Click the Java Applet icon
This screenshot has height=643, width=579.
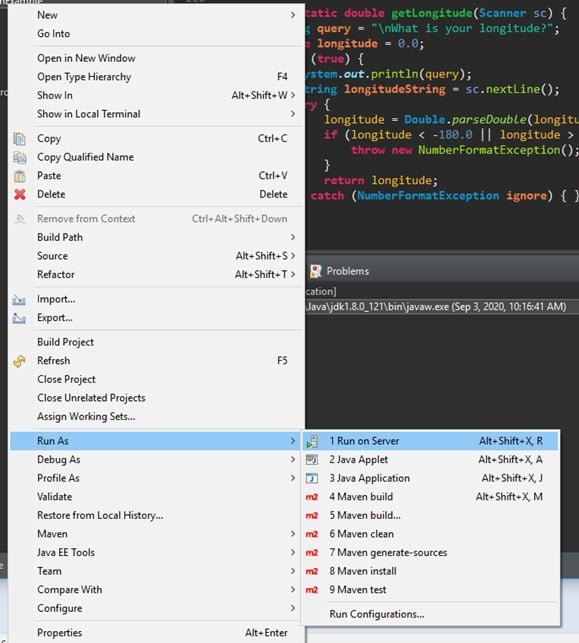click(x=312, y=460)
